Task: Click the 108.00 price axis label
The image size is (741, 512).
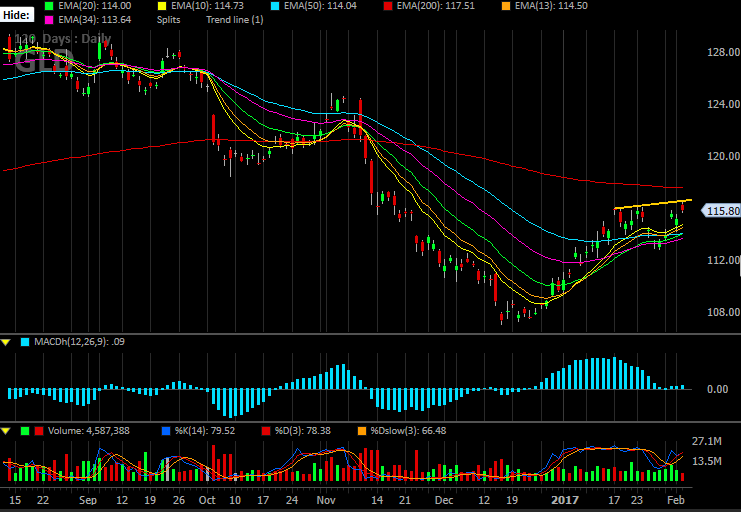Action: pos(723,312)
